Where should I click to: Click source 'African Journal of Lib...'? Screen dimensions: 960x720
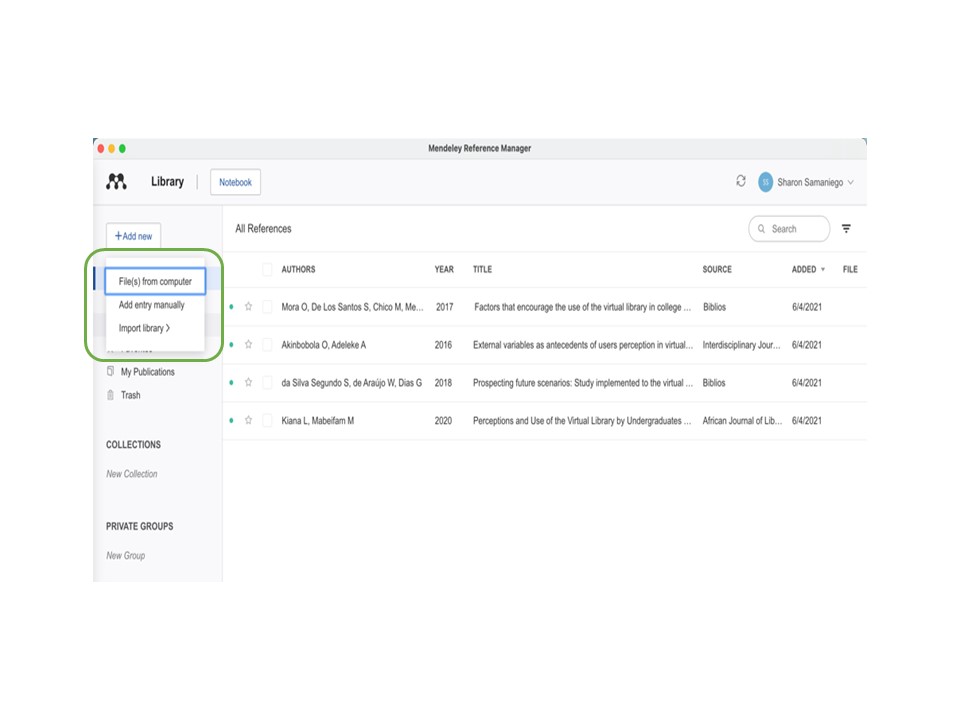pos(742,421)
